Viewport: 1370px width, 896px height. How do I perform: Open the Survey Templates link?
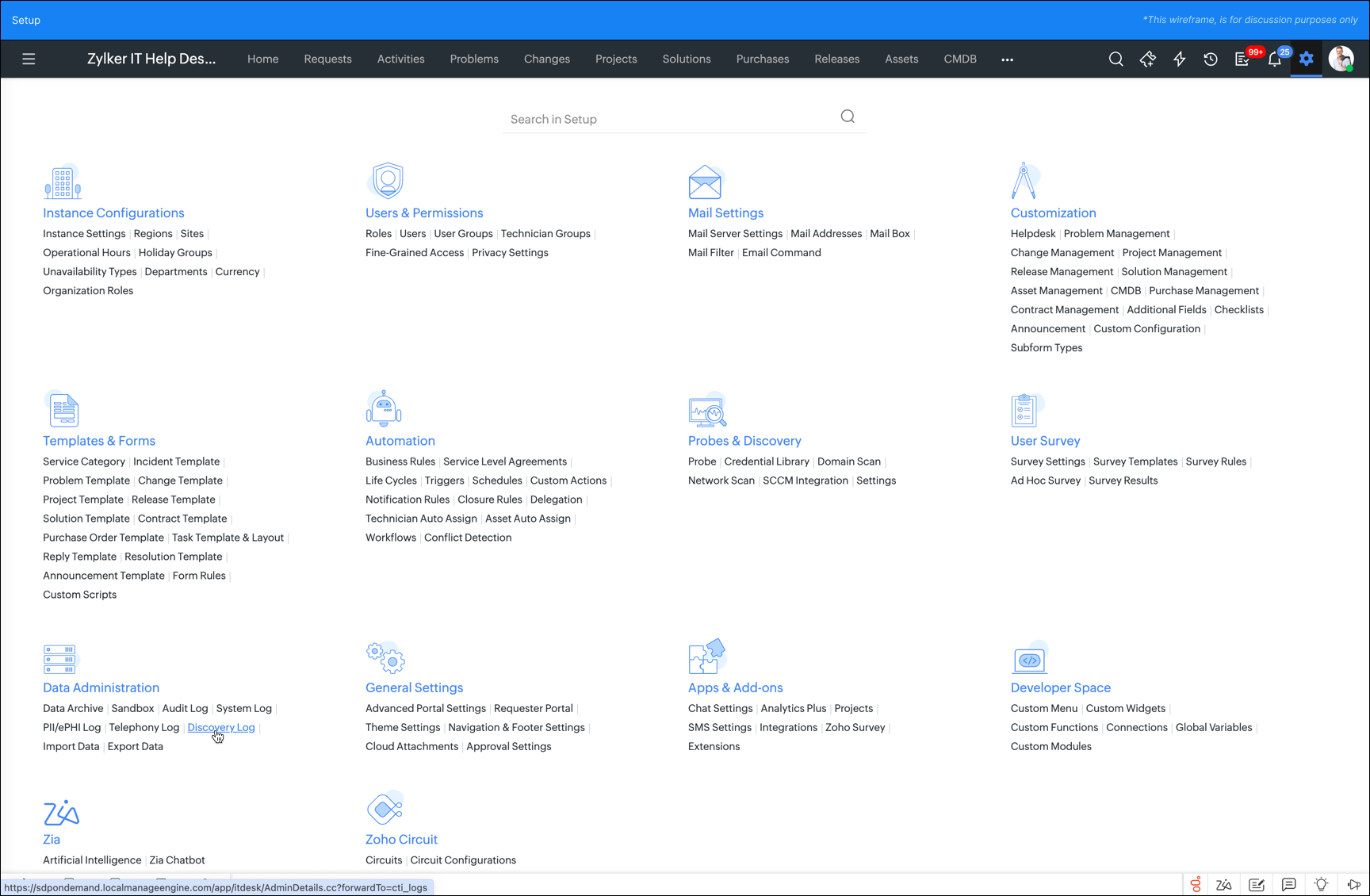(x=1135, y=461)
